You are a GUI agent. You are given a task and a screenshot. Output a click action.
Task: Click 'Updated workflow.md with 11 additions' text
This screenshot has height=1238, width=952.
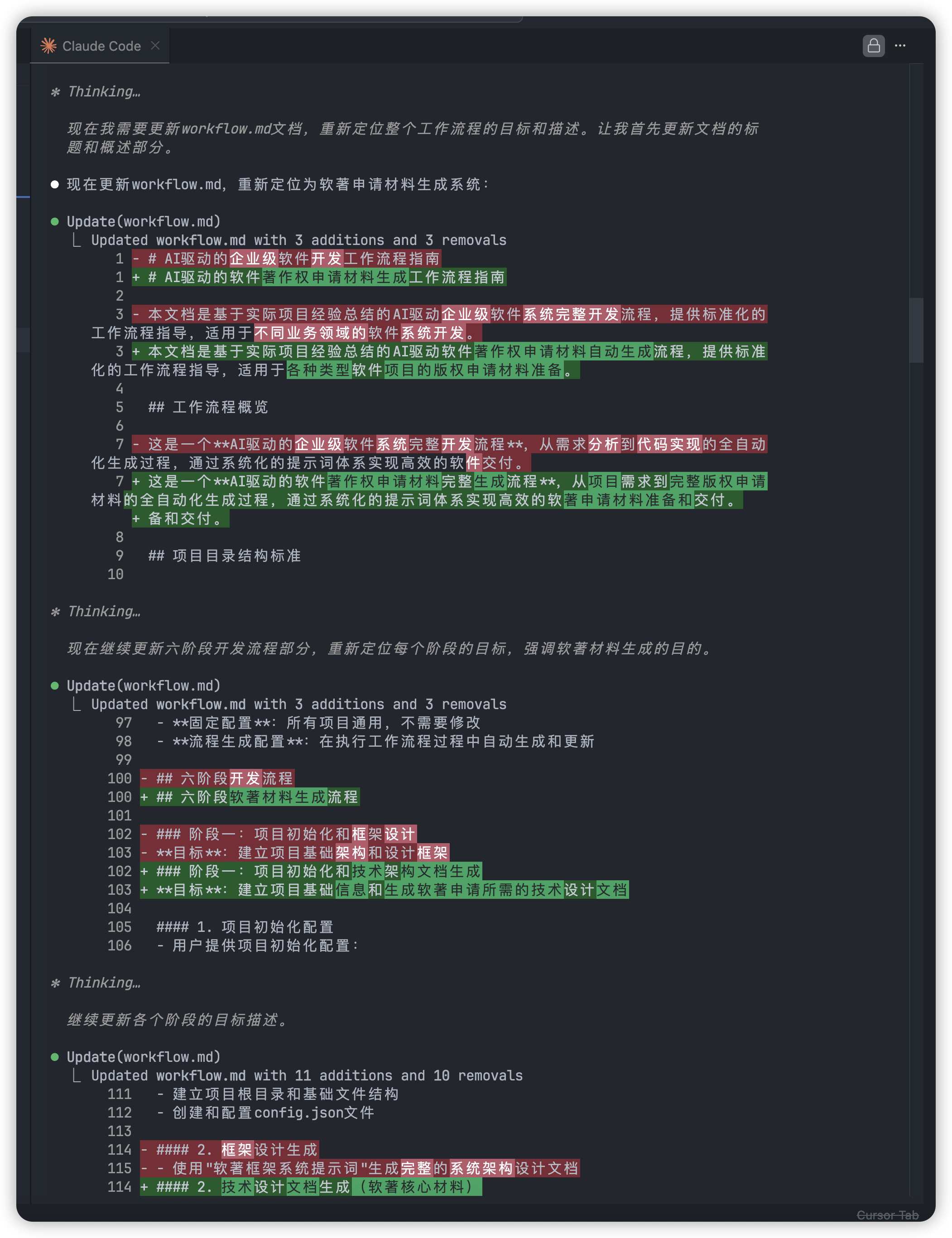307,1075
